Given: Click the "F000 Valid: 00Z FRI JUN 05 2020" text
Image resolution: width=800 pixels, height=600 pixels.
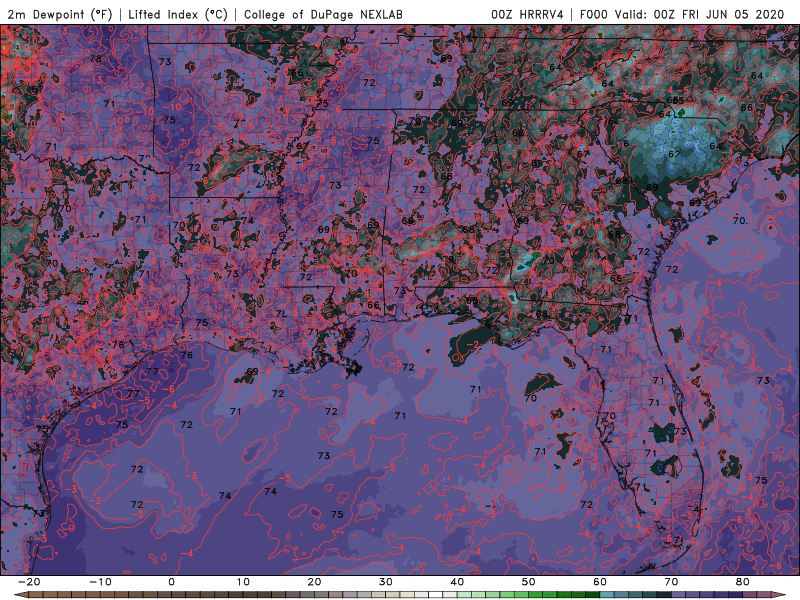Looking at the screenshot, I should [x=682, y=14].
